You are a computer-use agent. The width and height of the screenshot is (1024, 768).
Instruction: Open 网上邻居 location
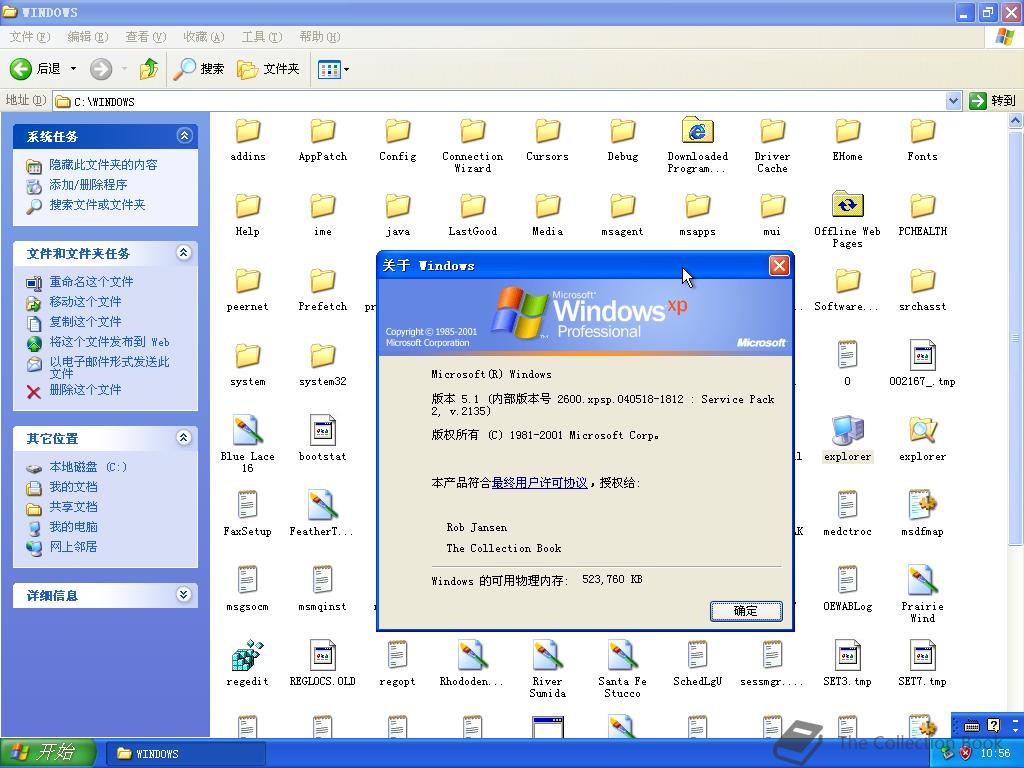73,547
